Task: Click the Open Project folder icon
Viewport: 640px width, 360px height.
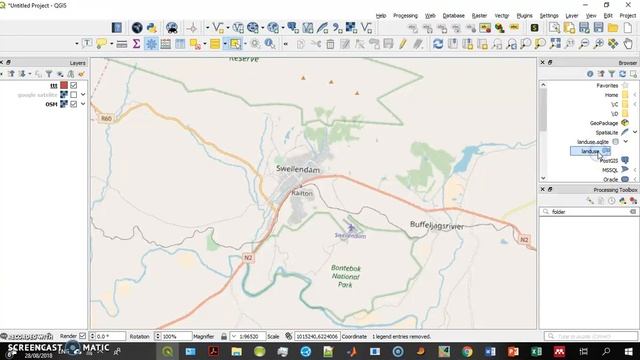Action: 613,28
